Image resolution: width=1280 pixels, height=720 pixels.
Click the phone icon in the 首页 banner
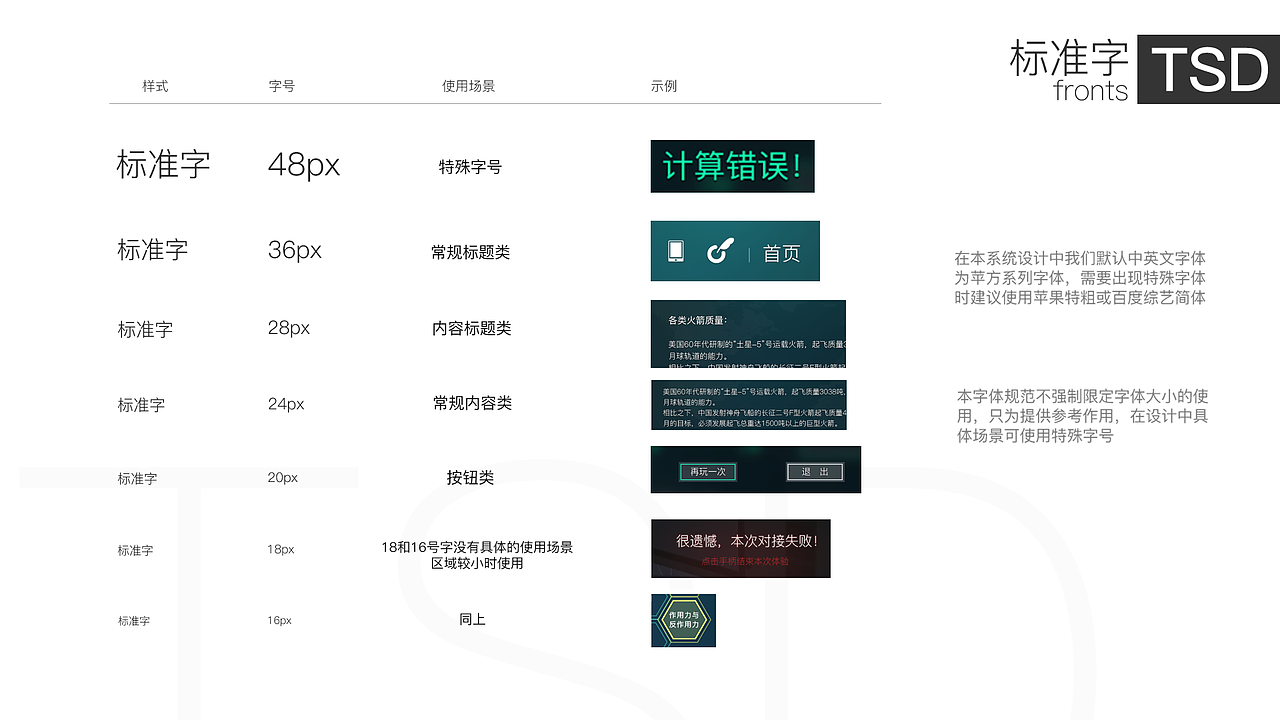(x=676, y=252)
